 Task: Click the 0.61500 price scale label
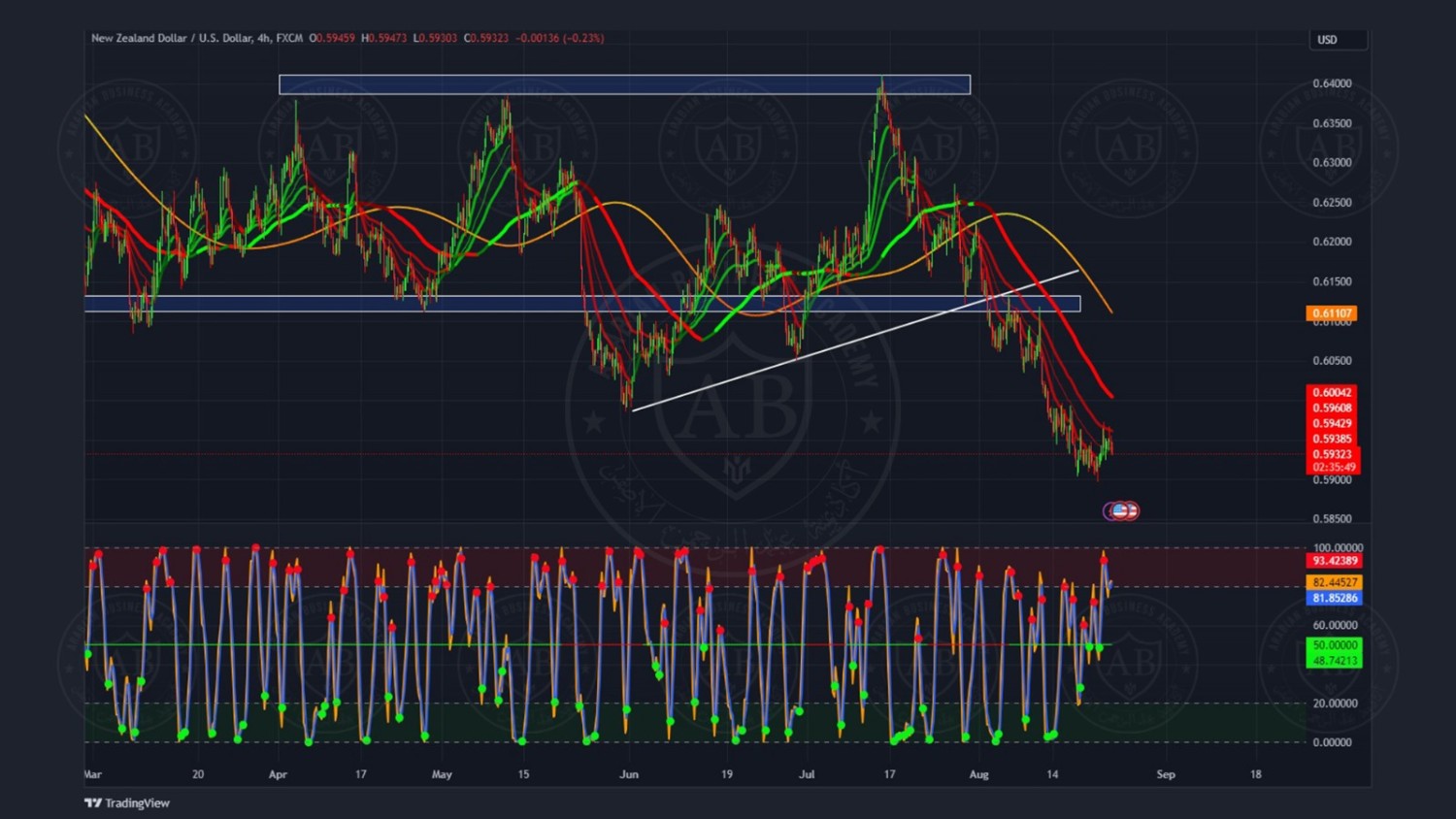[x=1332, y=281]
